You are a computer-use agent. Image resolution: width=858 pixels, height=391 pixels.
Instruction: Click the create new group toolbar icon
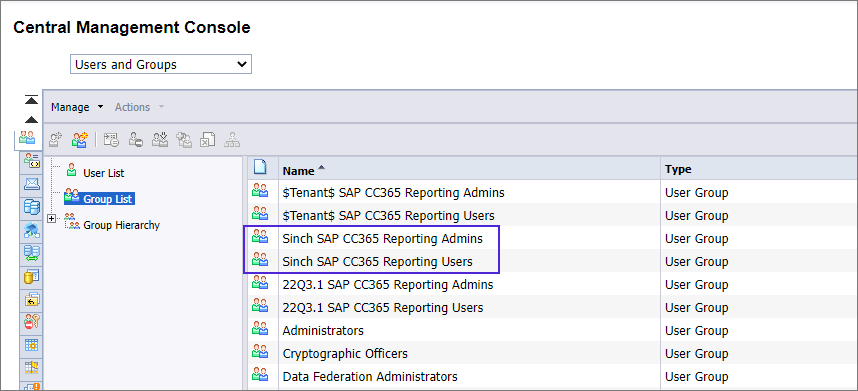click(x=79, y=140)
